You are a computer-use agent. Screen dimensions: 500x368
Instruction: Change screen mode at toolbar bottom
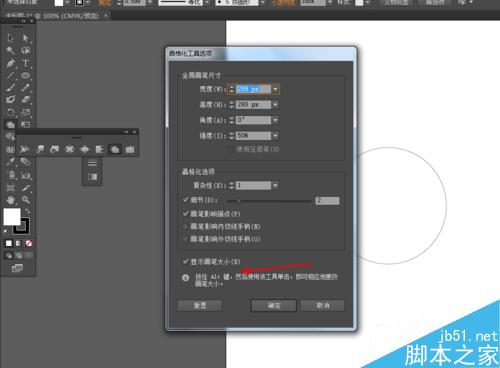click(17, 268)
